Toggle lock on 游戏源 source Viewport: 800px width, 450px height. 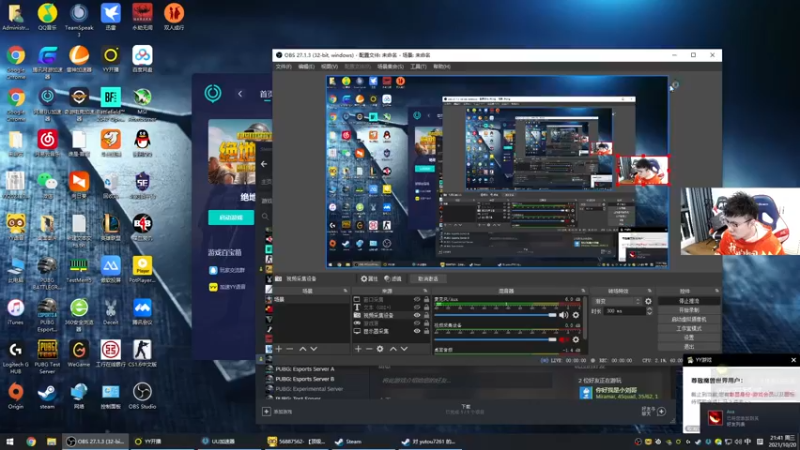[427, 323]
